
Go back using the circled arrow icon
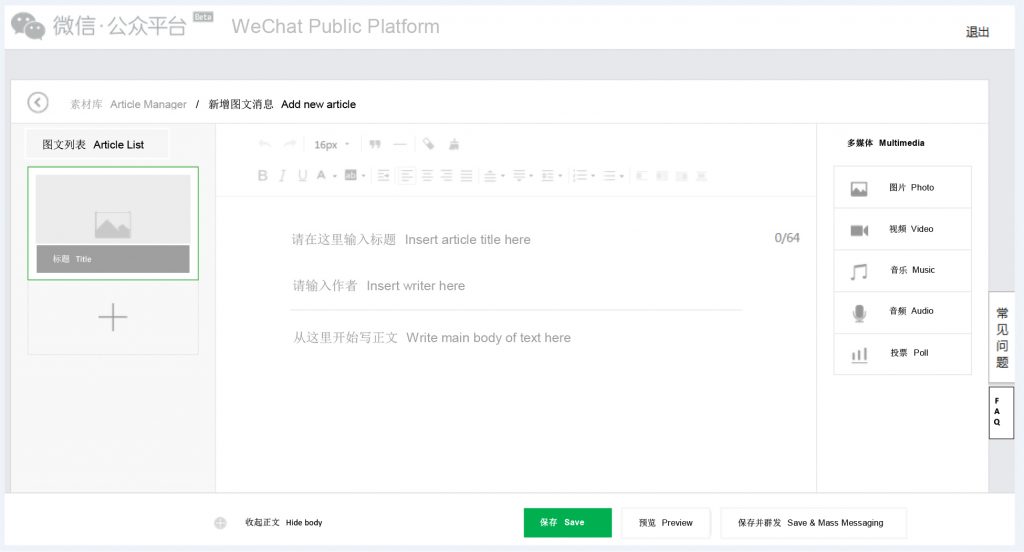point(38,103)
